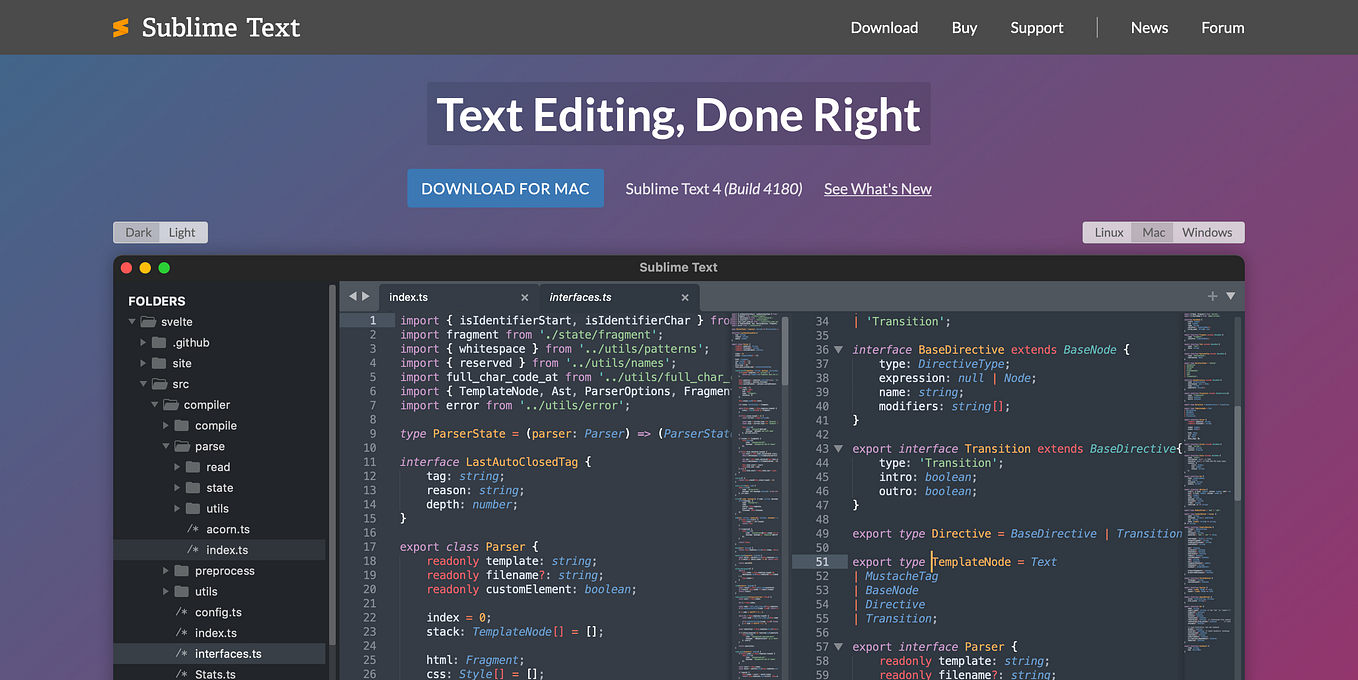Click the DOWNLOAD FOR MAC button
This screenshot has height=680, width=1358.
(x=505, y=188)
